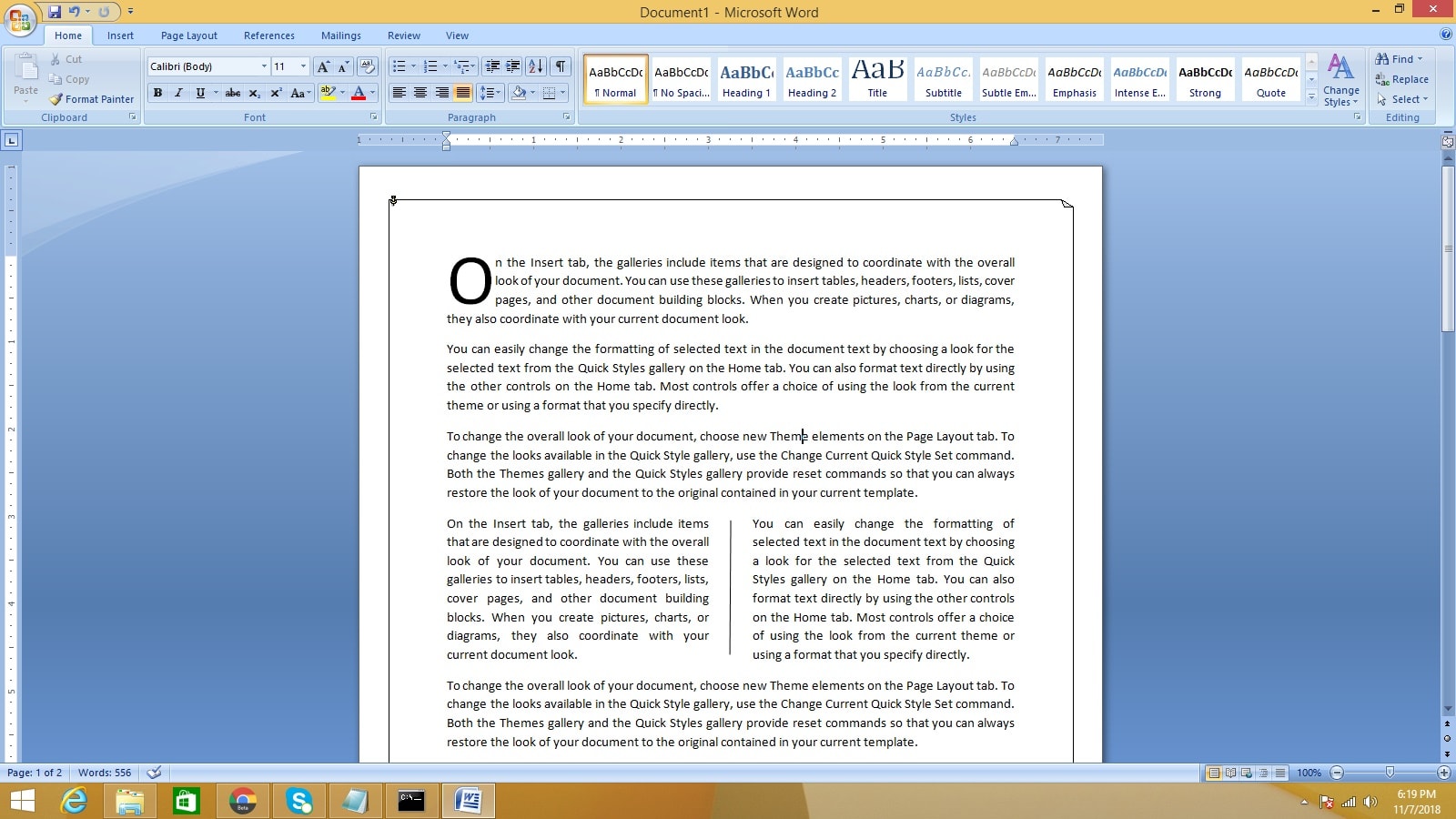Open Windows Store from taskbar
Viewport: 1456px width, 819px height.
pos(187,801)
